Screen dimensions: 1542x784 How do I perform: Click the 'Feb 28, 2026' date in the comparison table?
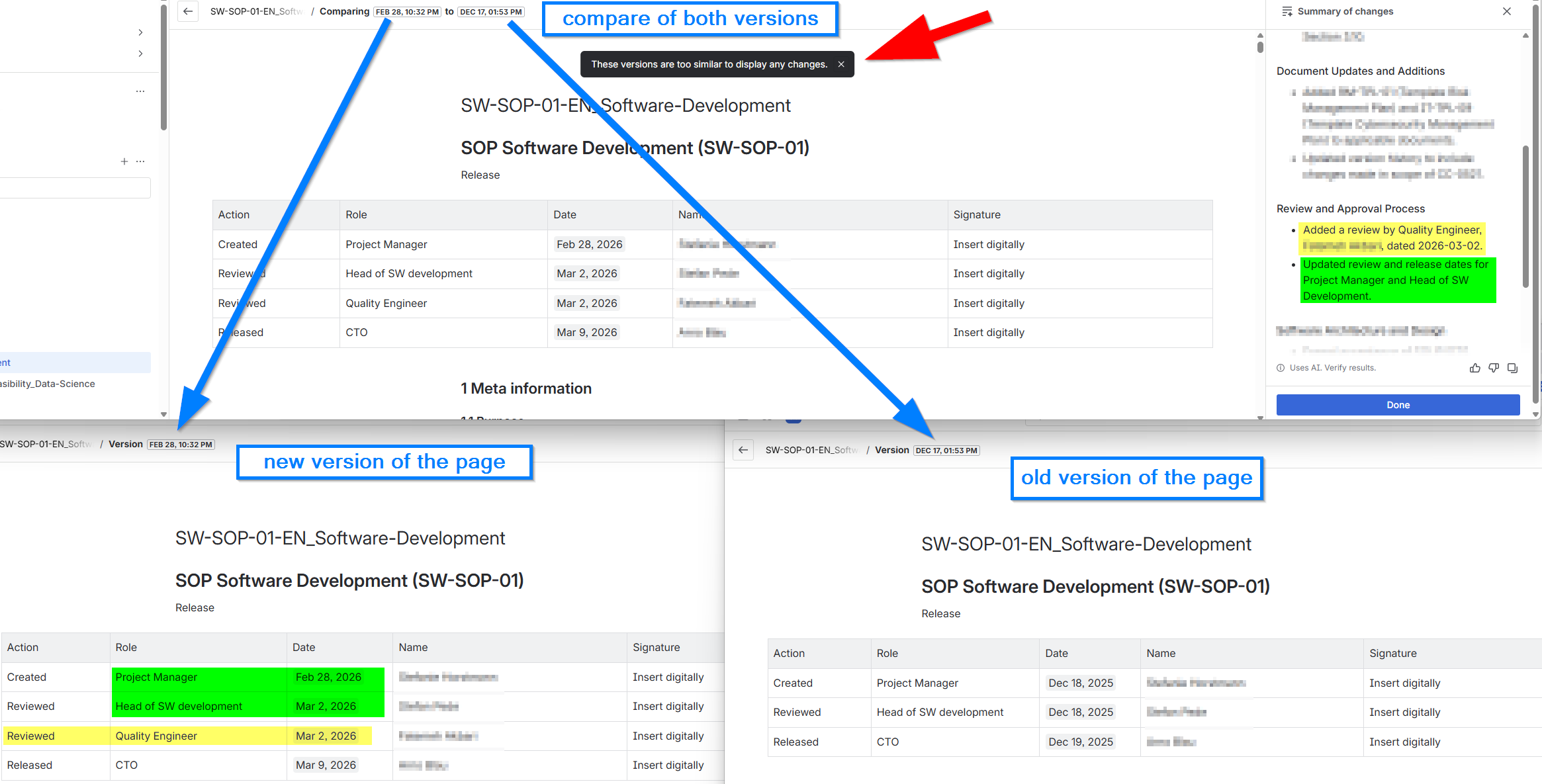click(x=589, y=244)
